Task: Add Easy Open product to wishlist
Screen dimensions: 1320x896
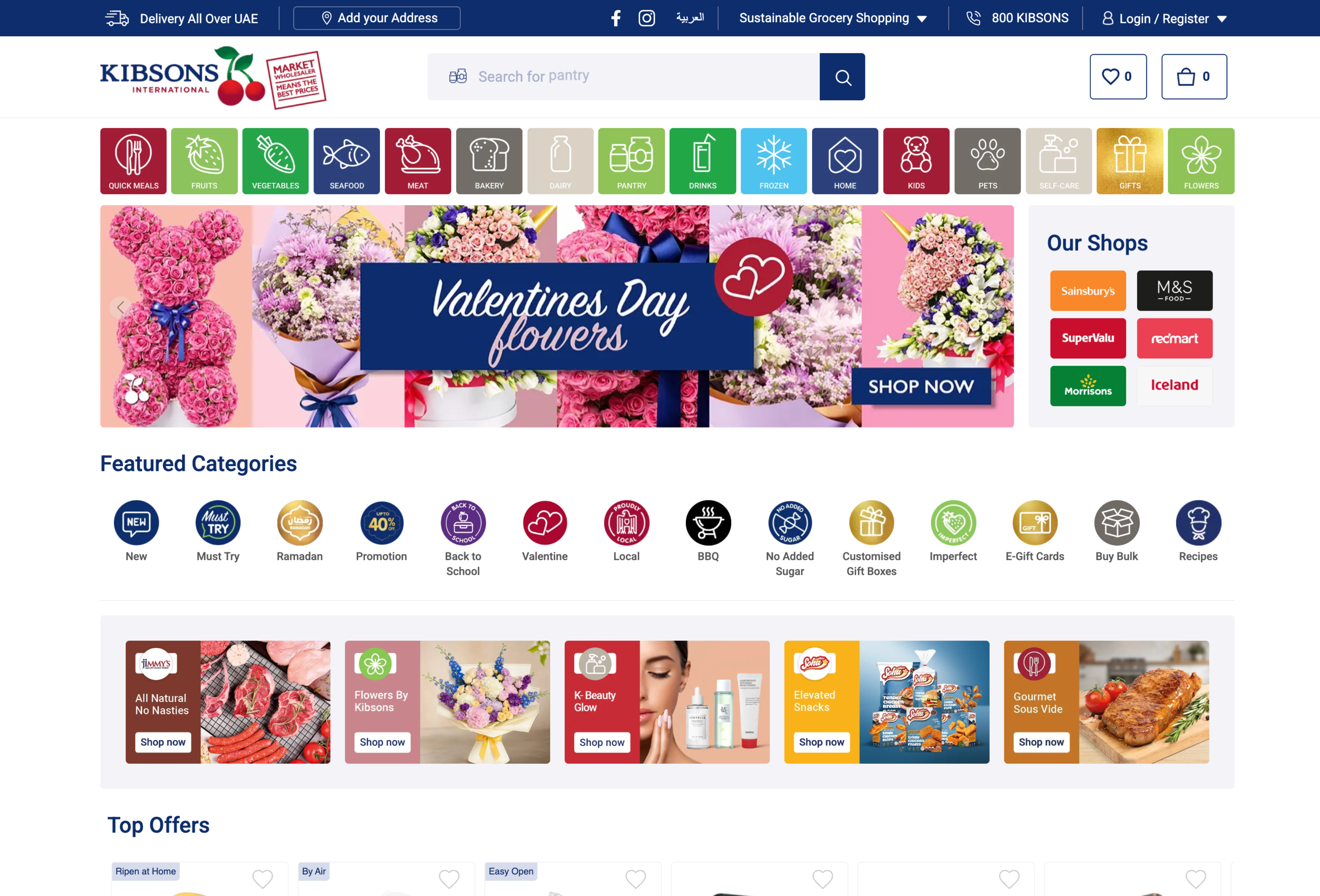Action: pyautogui.click(x=636, y=879)
